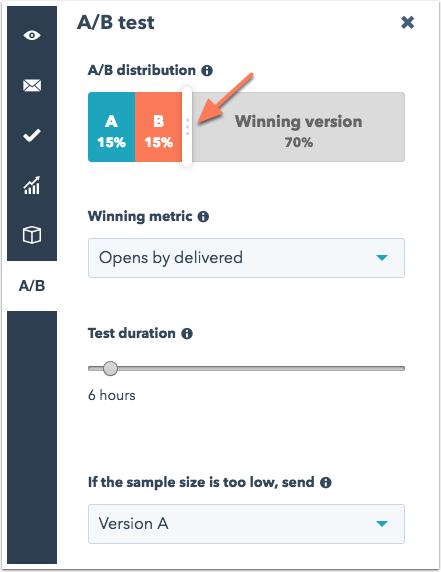Select the orange B 15% segment
The width and height of the screenshot is (441, 572).
159,127
